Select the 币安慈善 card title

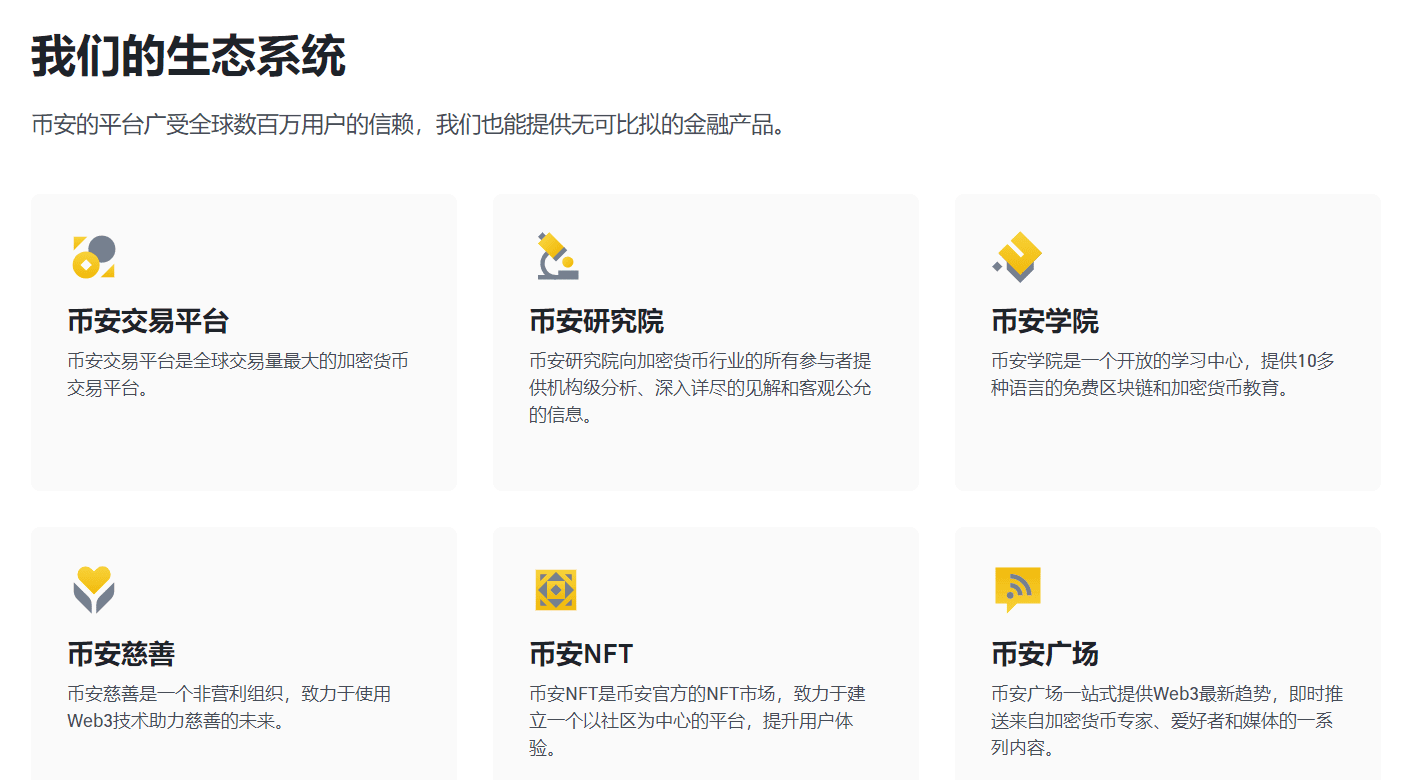point(121,654)
